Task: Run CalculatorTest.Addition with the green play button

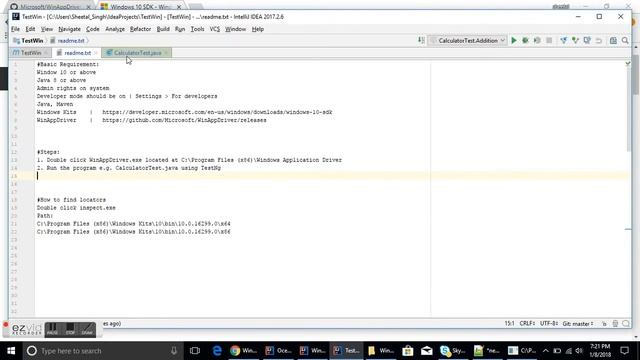Action: point(514,40)
